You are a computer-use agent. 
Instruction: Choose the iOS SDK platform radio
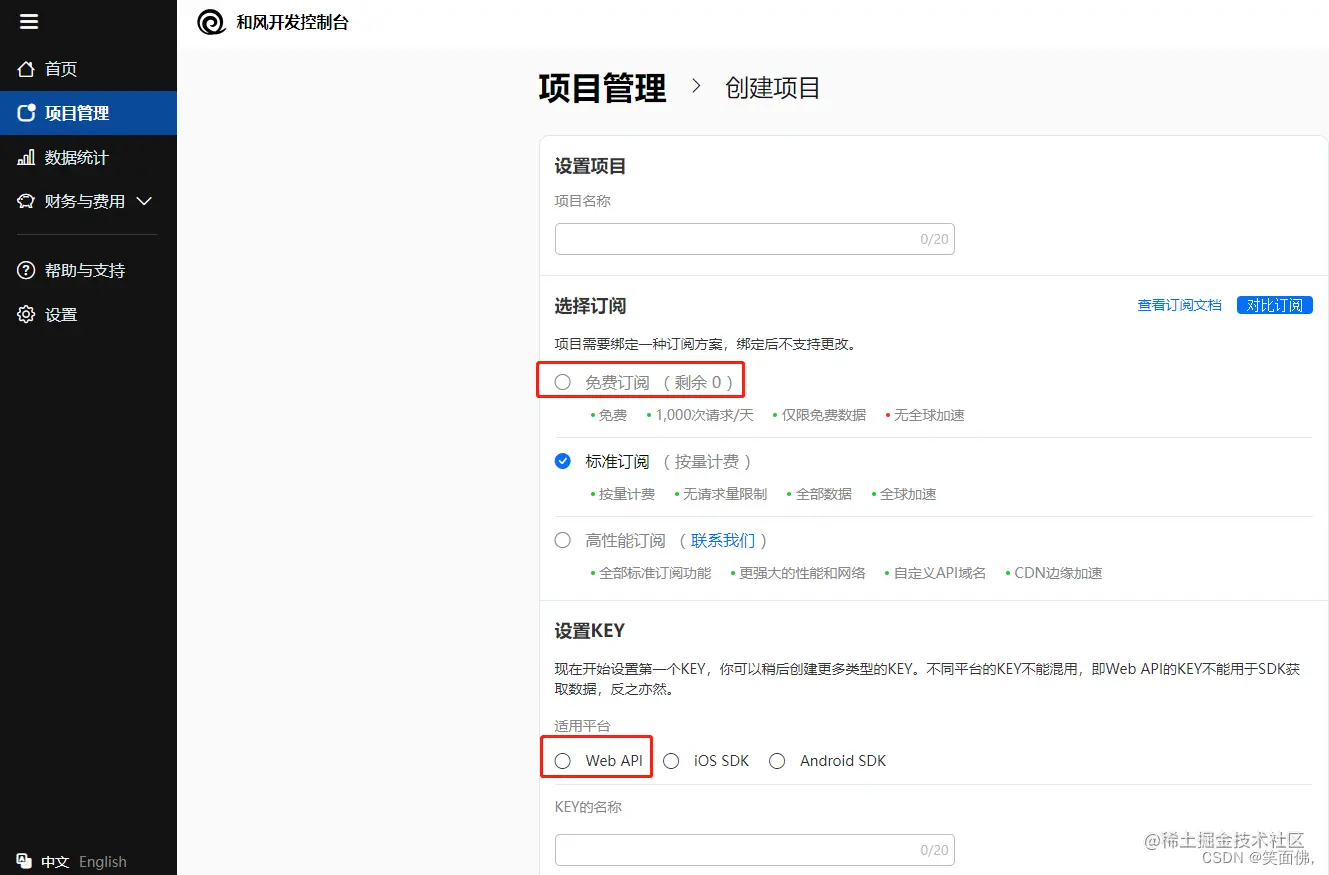(672, 761)
